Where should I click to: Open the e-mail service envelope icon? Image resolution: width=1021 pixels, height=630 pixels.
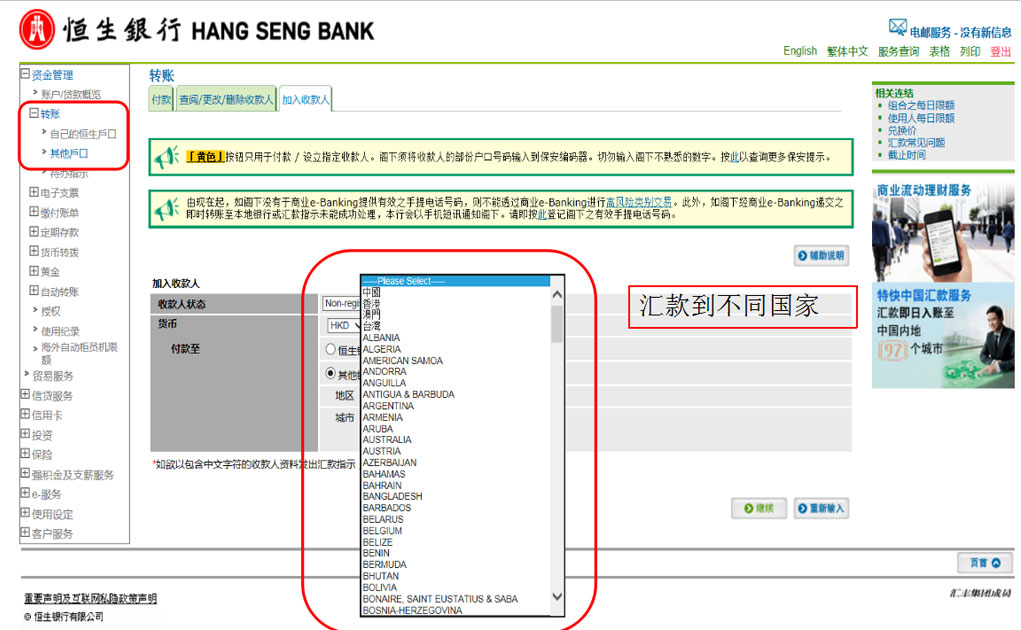(897, 28)
